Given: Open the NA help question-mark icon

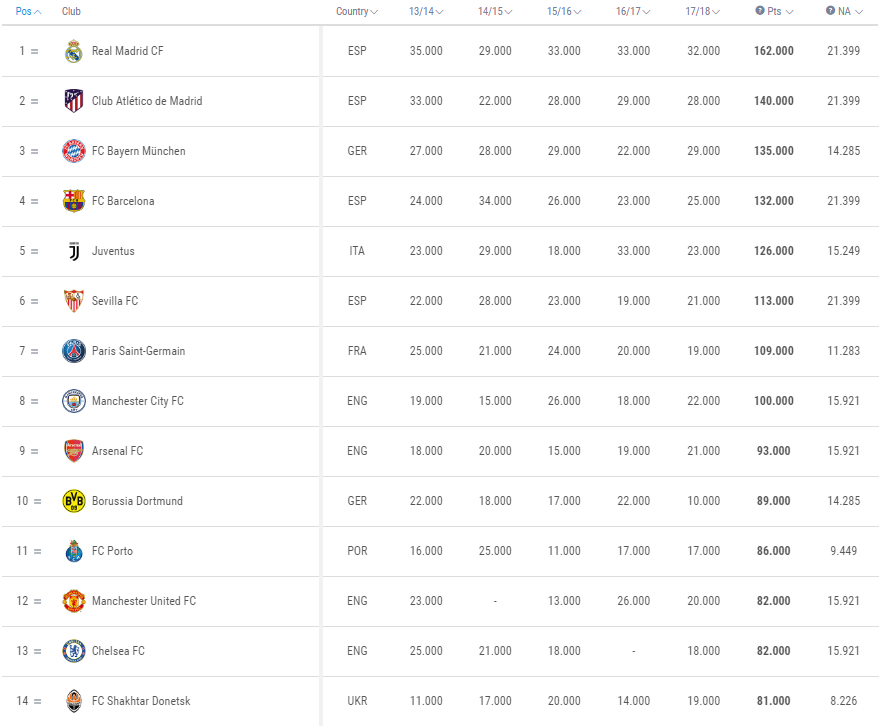Looking at the screenshot, I should [830, 11].
